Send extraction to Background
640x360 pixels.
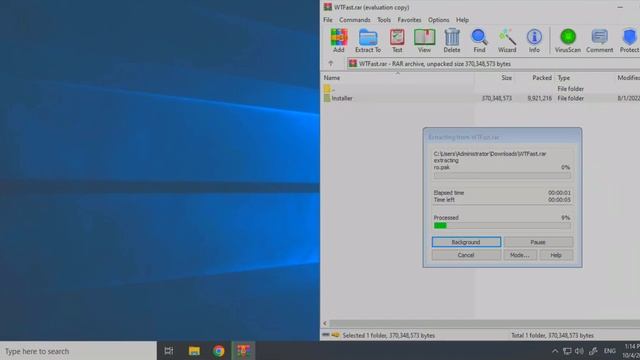[466, 242]
